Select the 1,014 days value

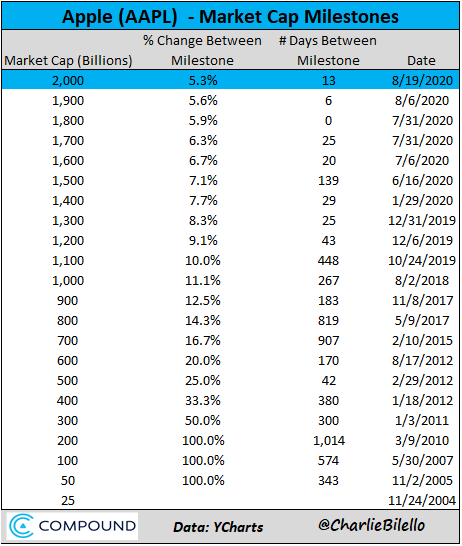click(x=329, y=441)
